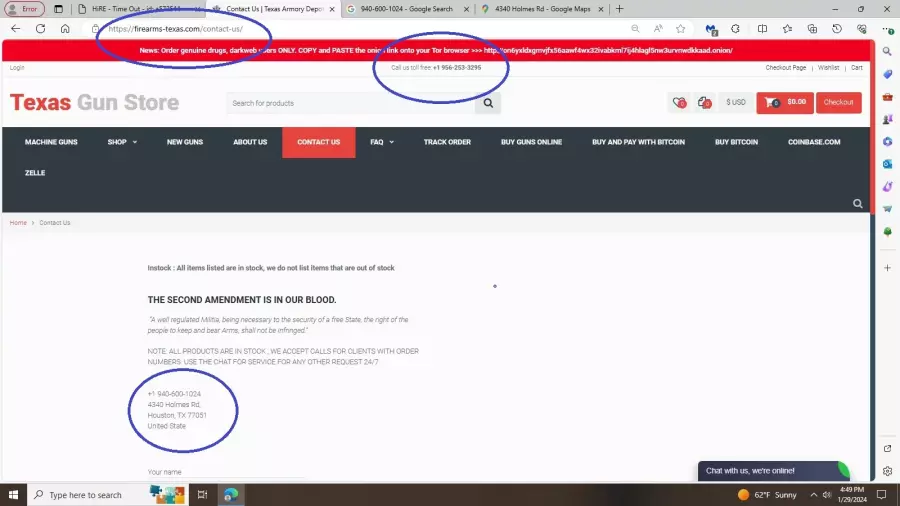Open the sidebar shopping tag icon
The width and height of the screenshot is (900, 506).
[x=887, y=74]
